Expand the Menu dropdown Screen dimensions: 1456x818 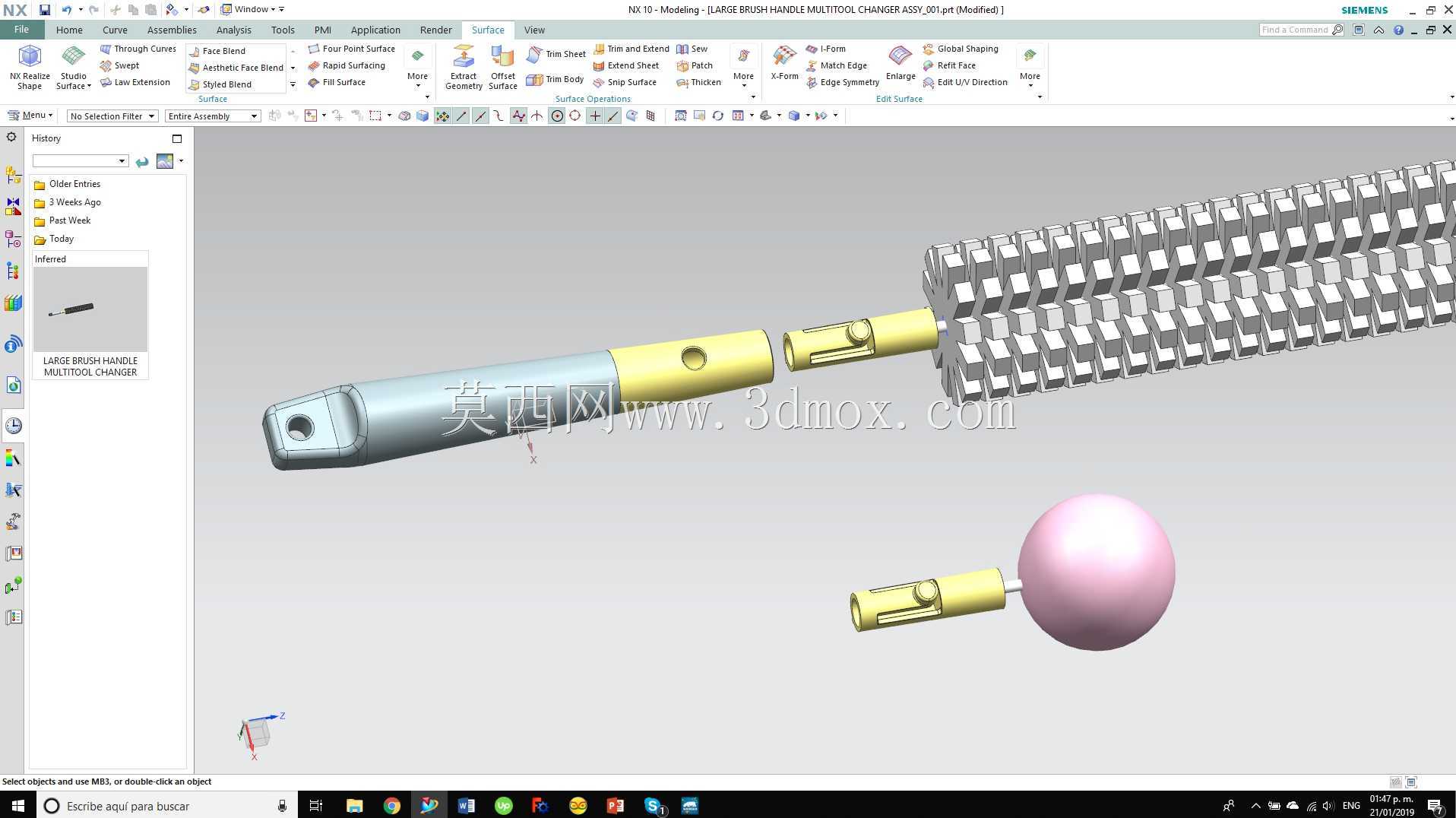tap(30, 116)
